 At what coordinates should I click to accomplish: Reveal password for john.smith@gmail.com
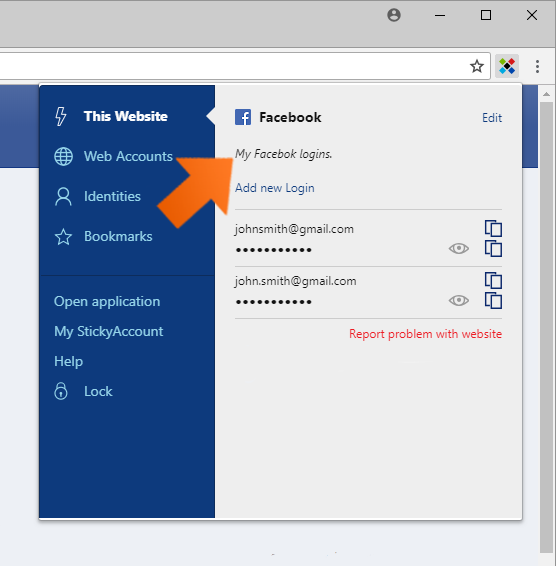tap(459, 300)
